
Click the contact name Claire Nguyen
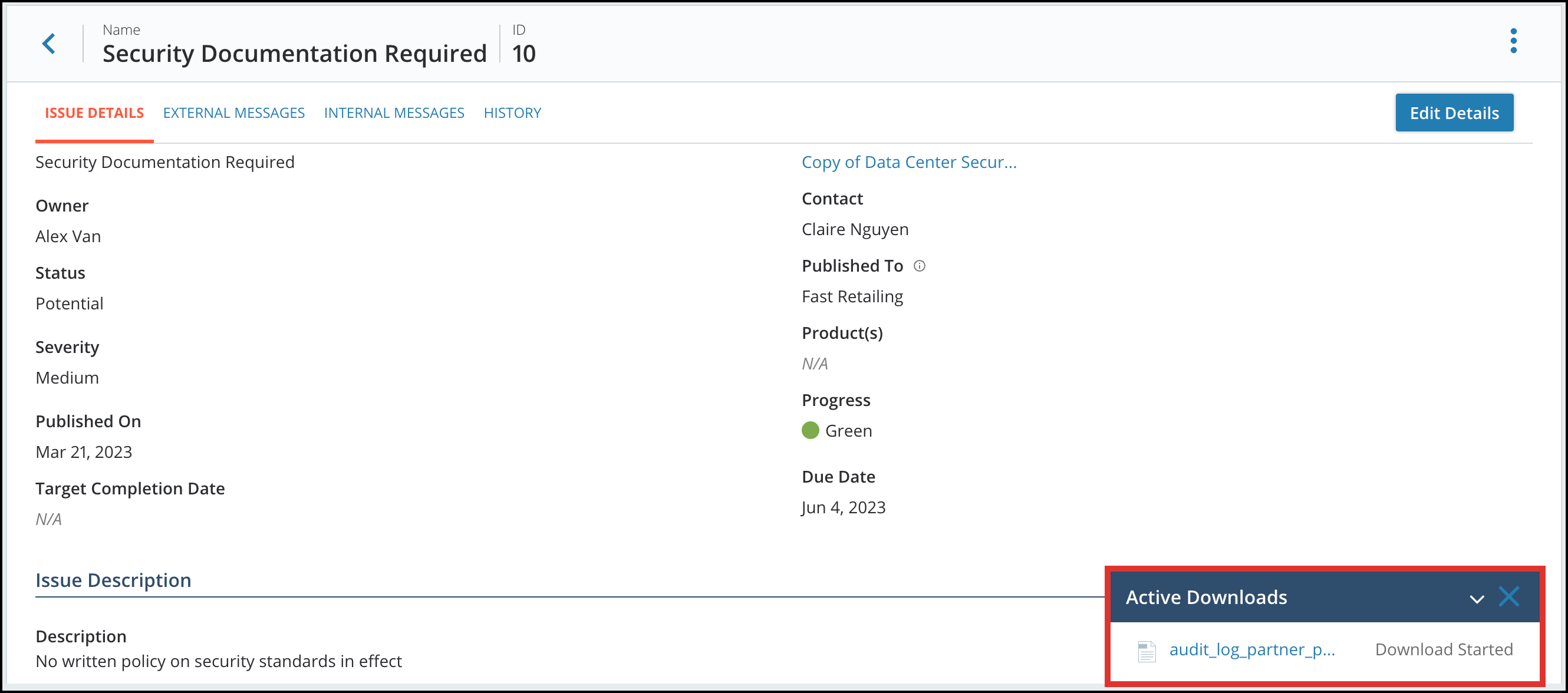[855, 229]
